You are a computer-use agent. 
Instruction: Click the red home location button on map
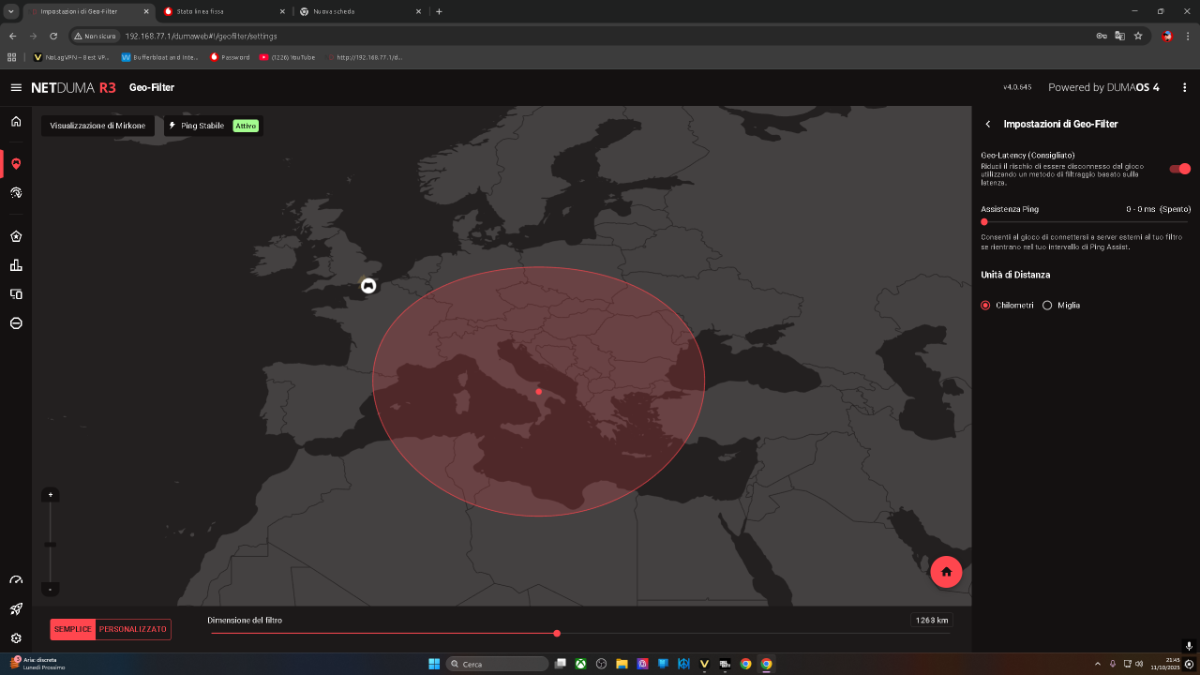(946, 571)
